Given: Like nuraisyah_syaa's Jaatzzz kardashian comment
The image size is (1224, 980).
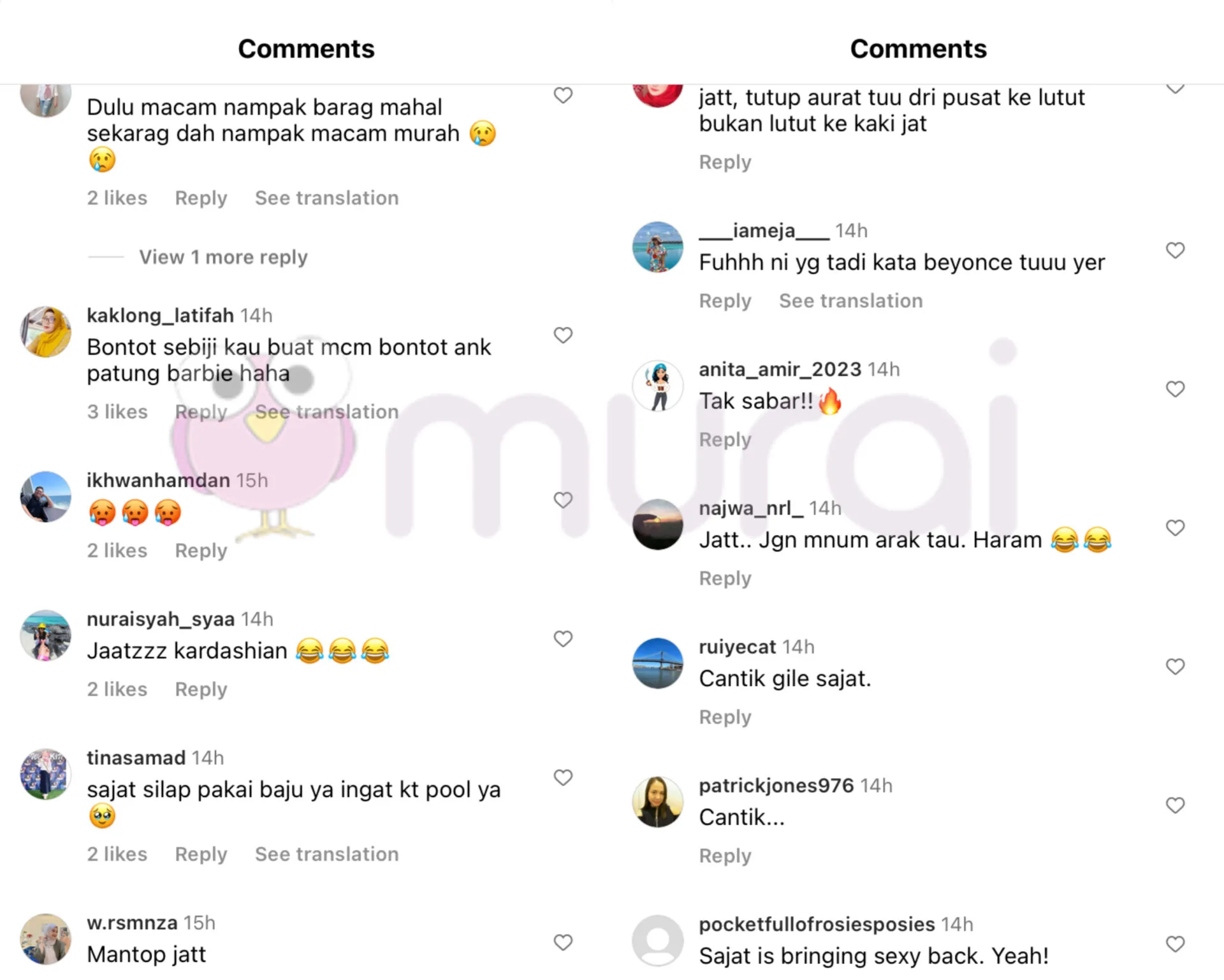Looking at the screenshot, I should 563,638.
